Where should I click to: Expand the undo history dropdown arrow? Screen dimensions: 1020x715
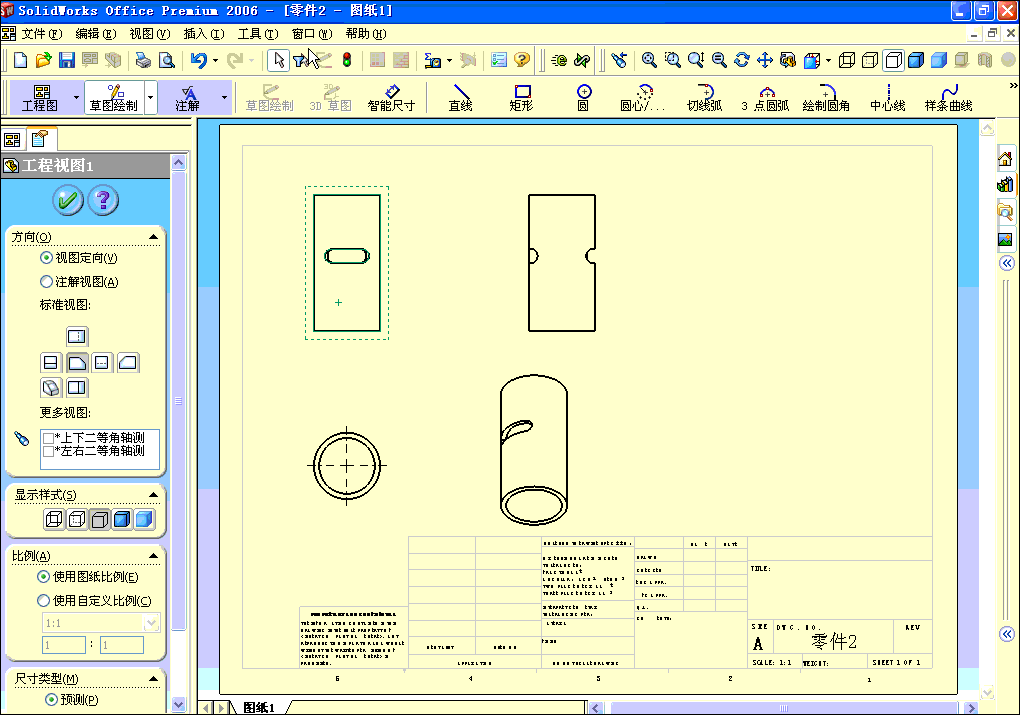point(215,61)
